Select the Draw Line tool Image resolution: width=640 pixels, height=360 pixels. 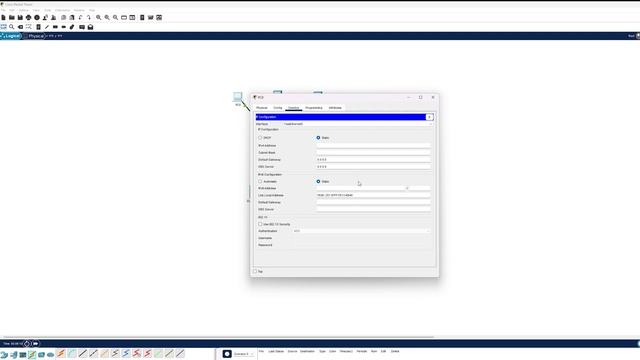click(x=47, y=27)
